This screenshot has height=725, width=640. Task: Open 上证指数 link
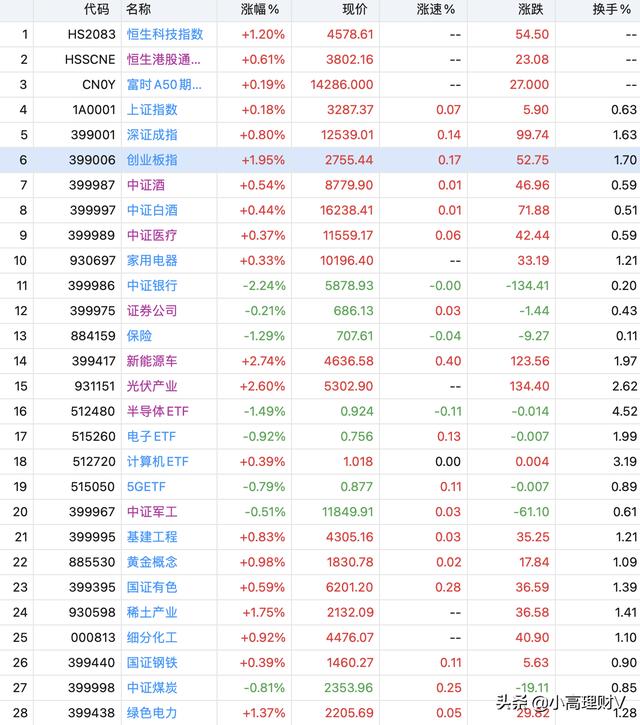click(x=152, y=110)
